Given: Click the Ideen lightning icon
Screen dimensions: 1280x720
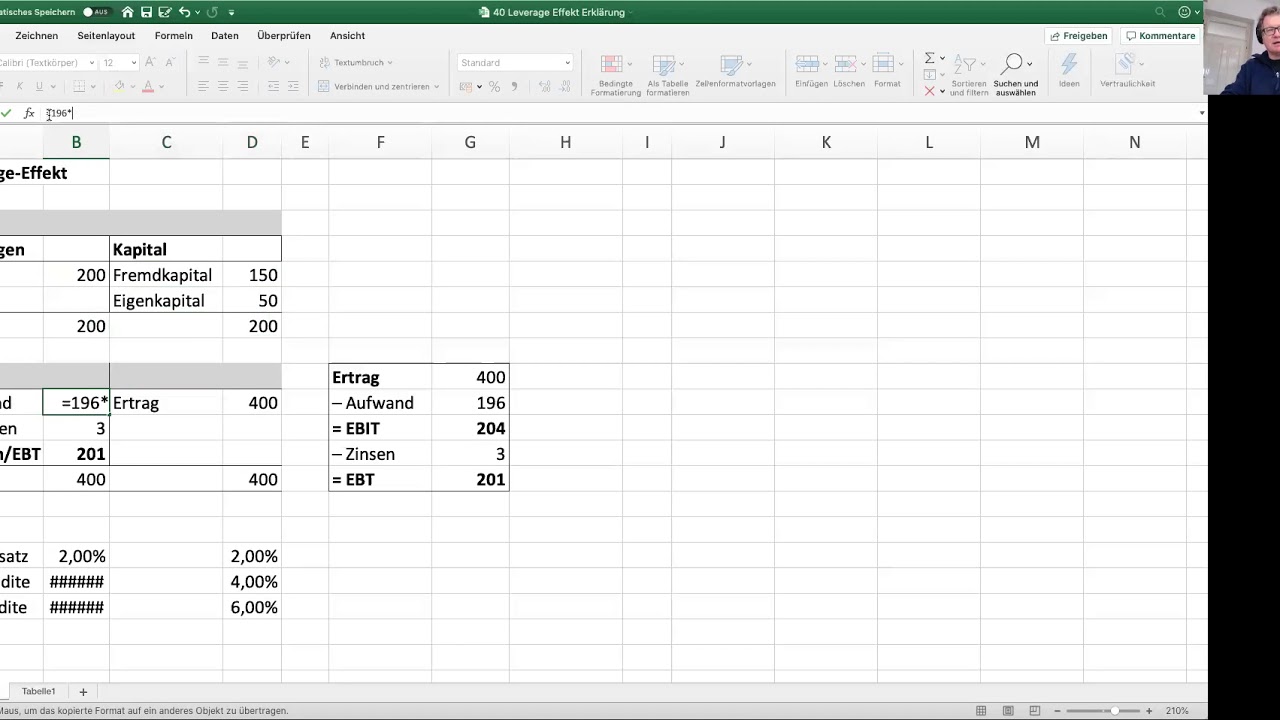Looking at the screenshot, I should point(1069,65).
